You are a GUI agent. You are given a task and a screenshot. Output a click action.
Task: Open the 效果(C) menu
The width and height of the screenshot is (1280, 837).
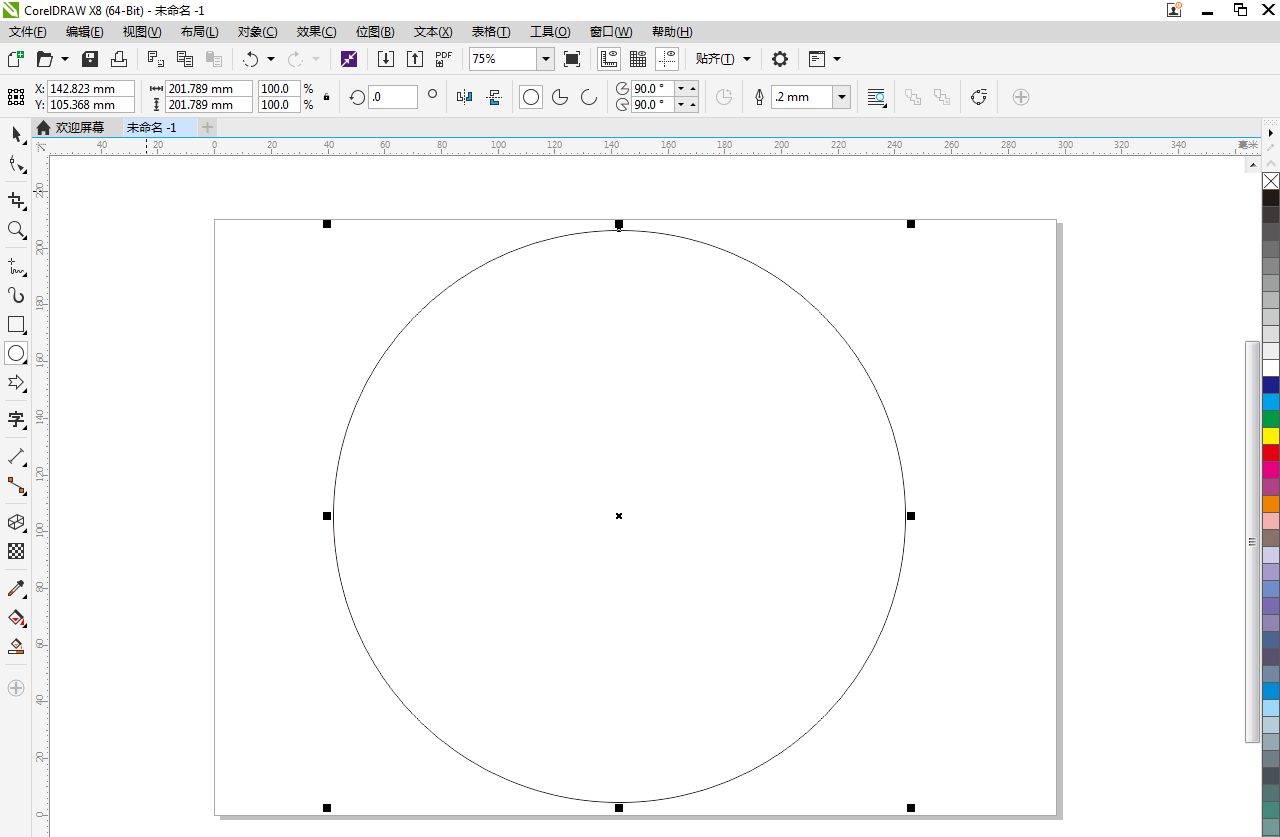pyautogui.click(x=316, y=32)
